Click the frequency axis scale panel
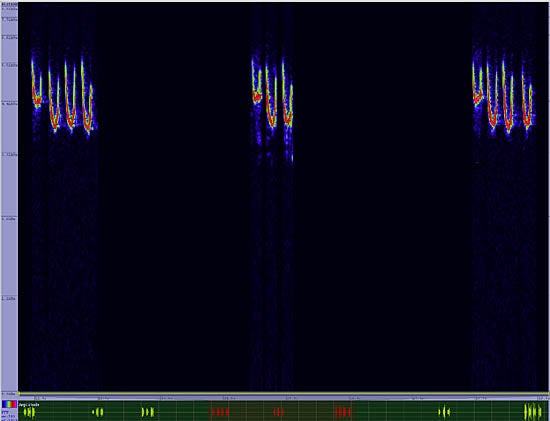This screenshot has height=421, width=550. pyautogui.click(x=9, y=198)
